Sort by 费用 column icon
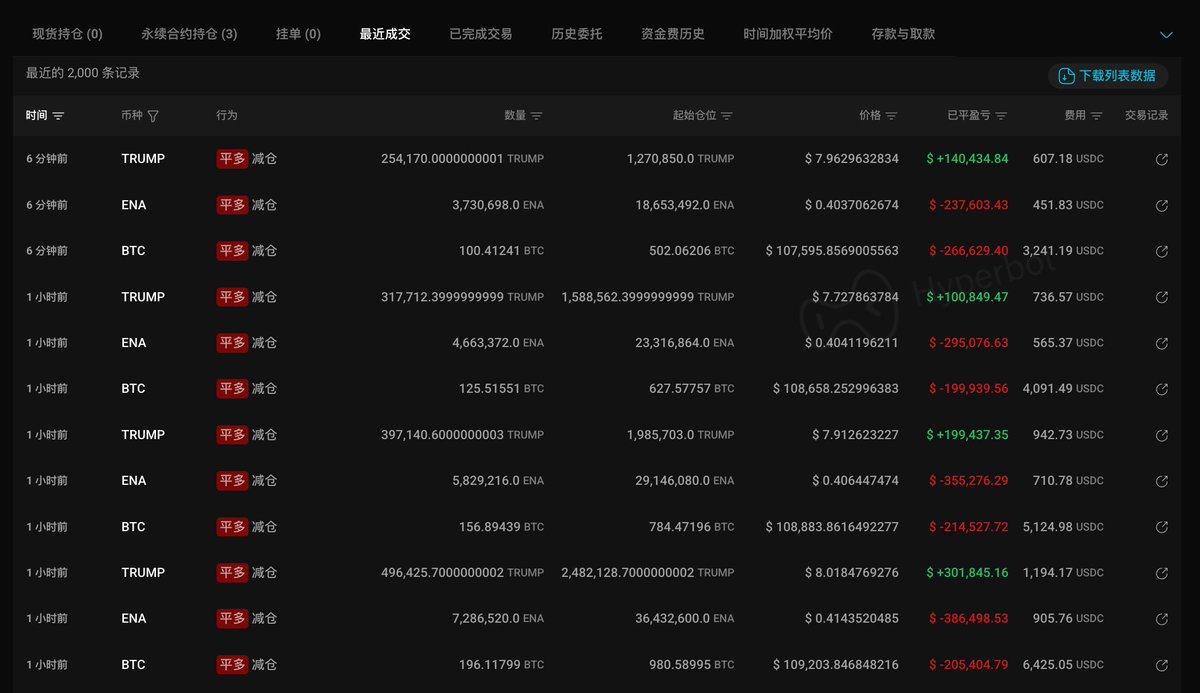The image size is (1200, 693). [1096, 116]
